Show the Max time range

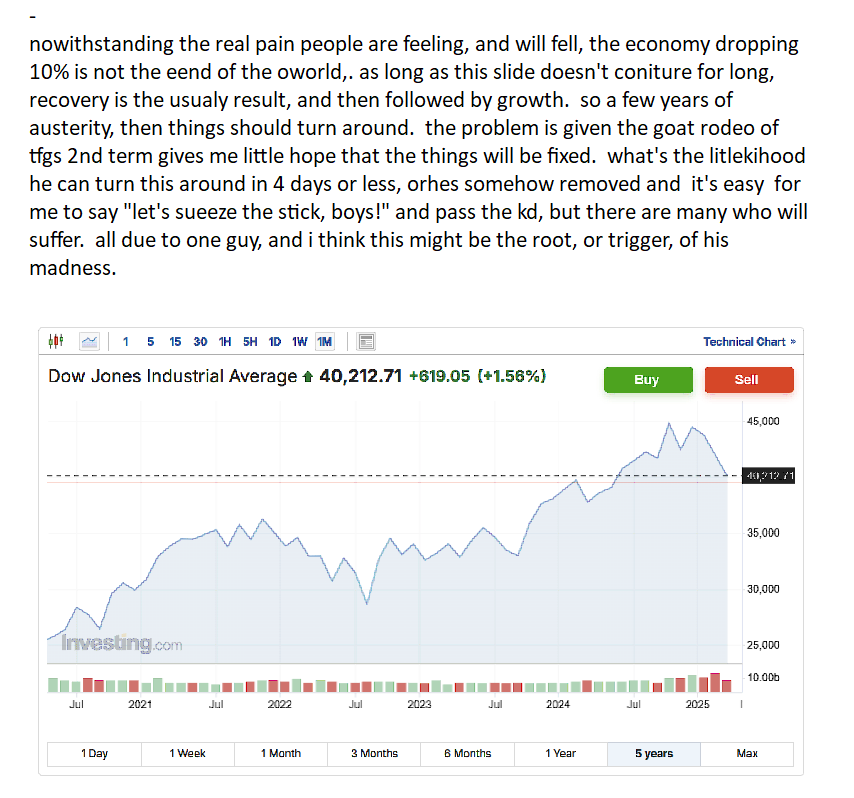coord(747,754)
